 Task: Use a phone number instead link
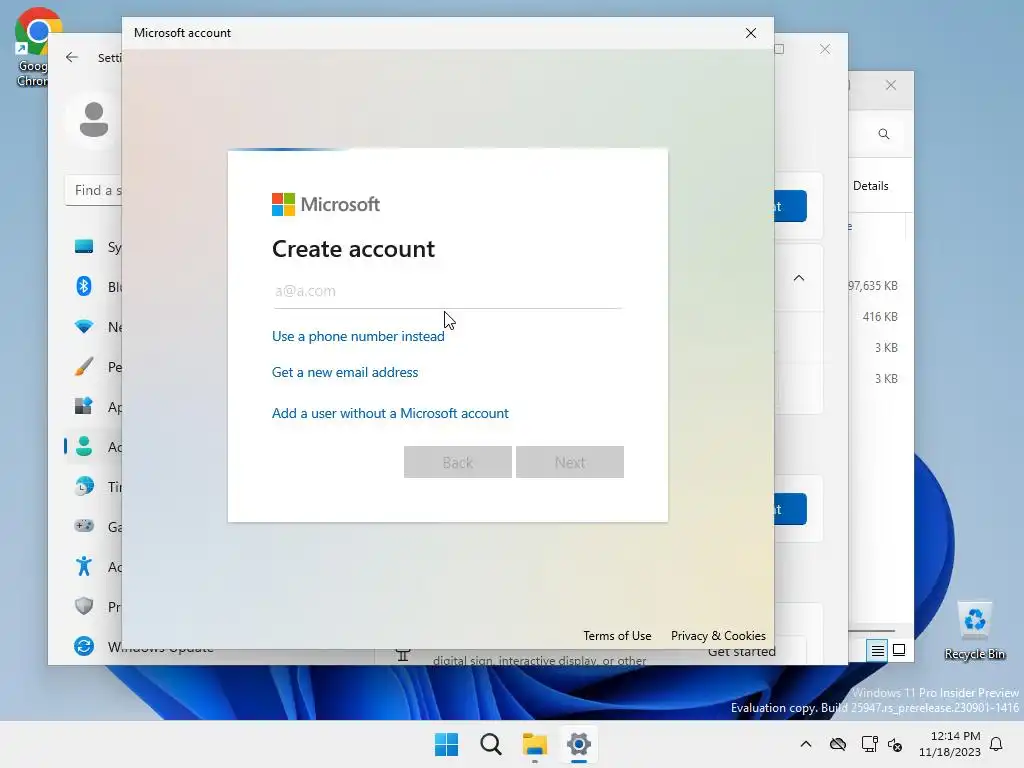358,336
